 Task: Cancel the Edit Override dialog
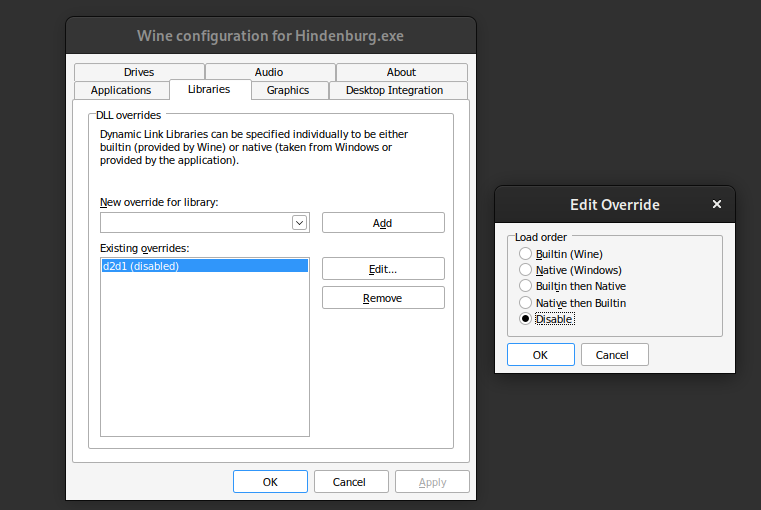(614, 355)
